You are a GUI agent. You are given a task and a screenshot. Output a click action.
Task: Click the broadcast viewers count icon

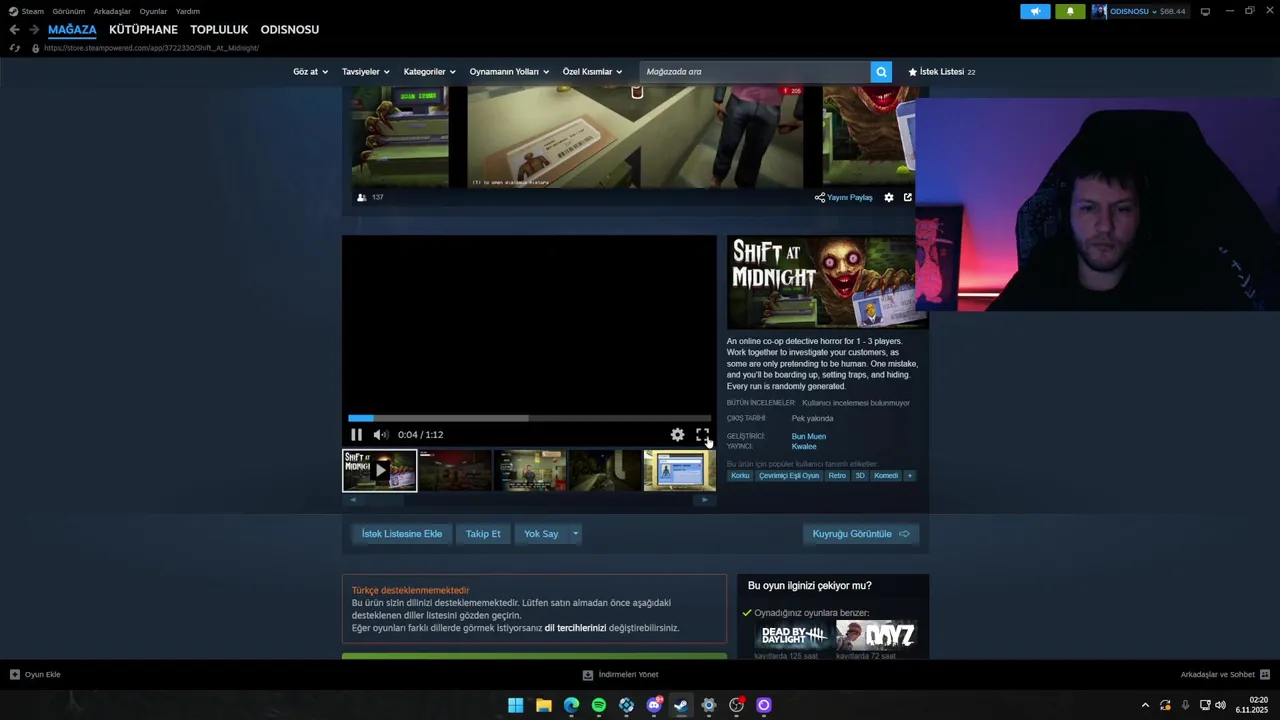click(362, 198)
